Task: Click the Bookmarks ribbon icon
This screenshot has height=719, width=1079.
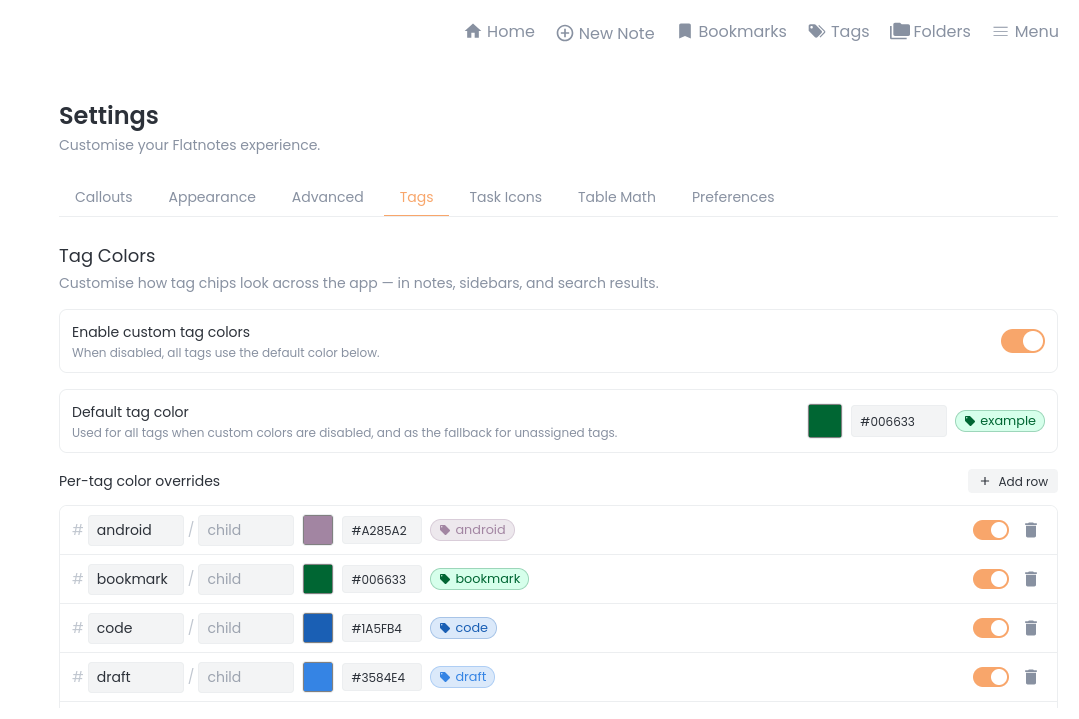Action: (x=684, y=31)
